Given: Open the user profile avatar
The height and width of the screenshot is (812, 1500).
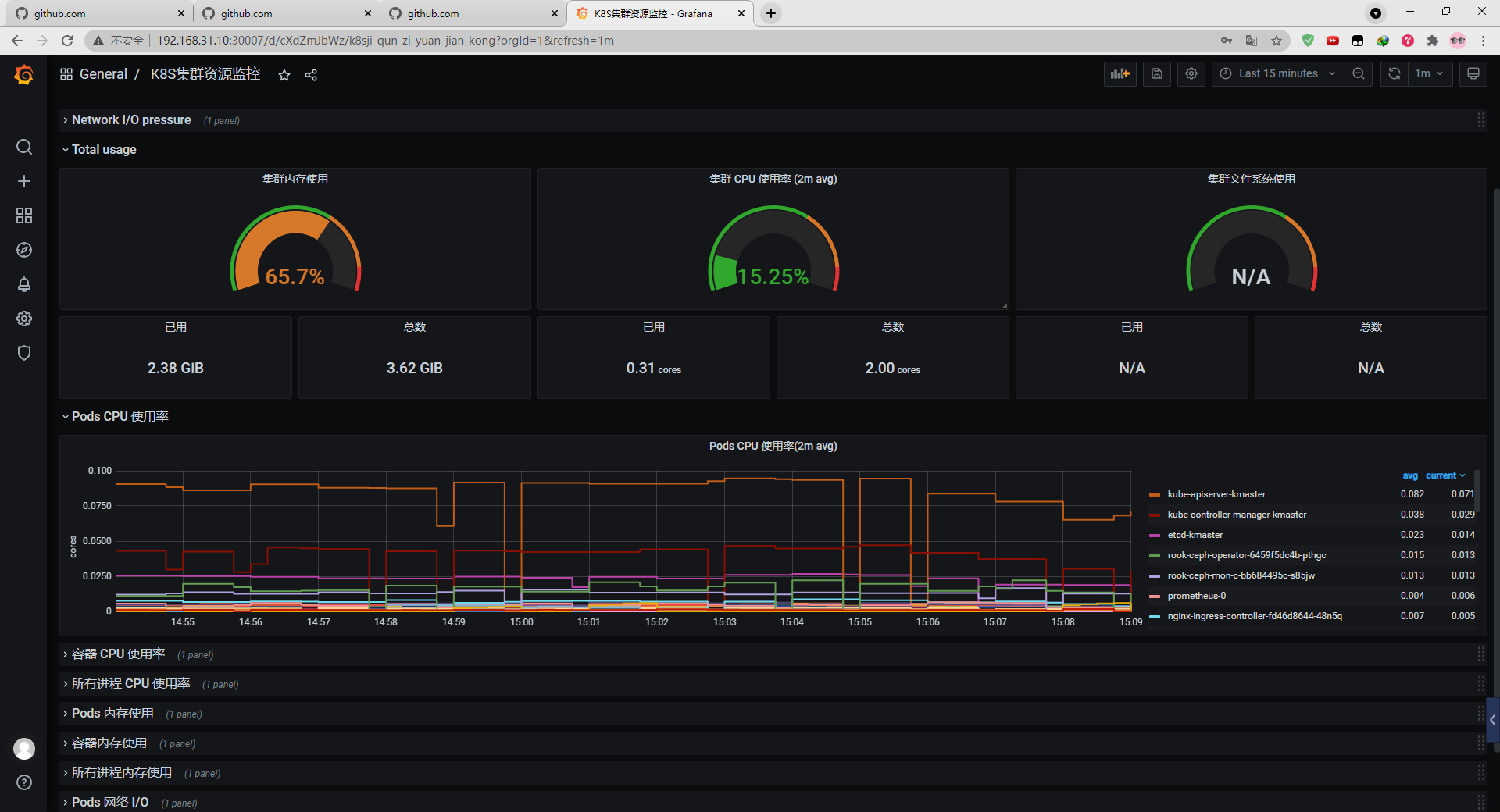Looking at the screenshot, I should [24, 749].
